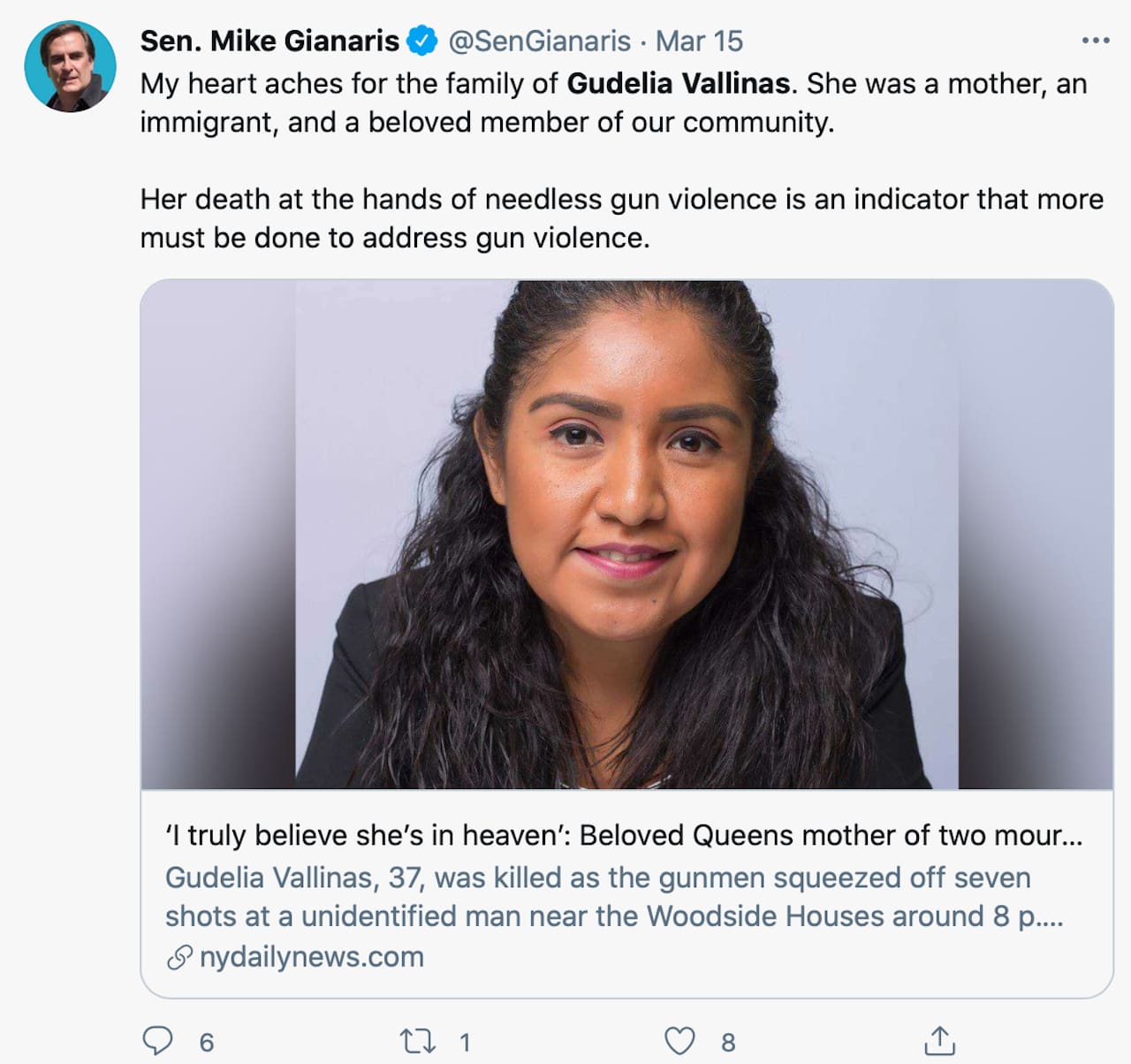Open the tweet's more options menu

click(1095, 41)
